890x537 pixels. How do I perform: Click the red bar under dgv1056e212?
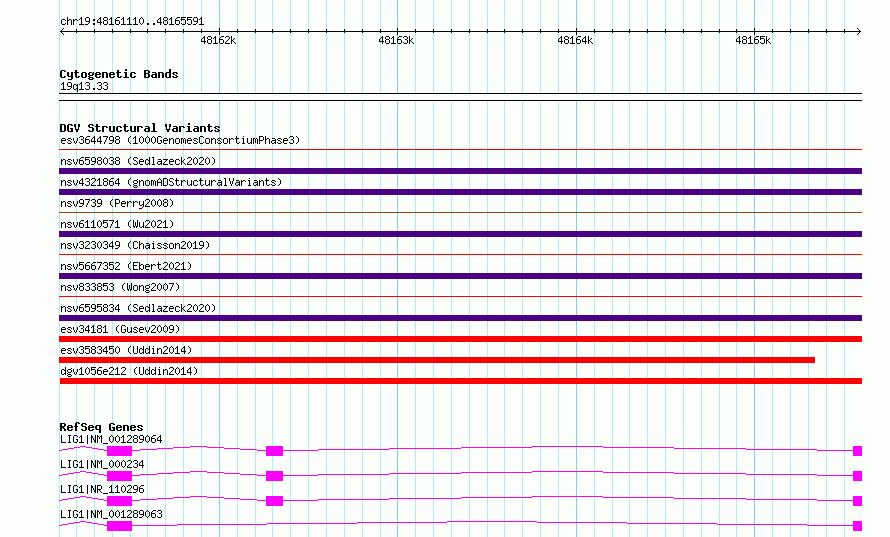[x=460, y=381]
